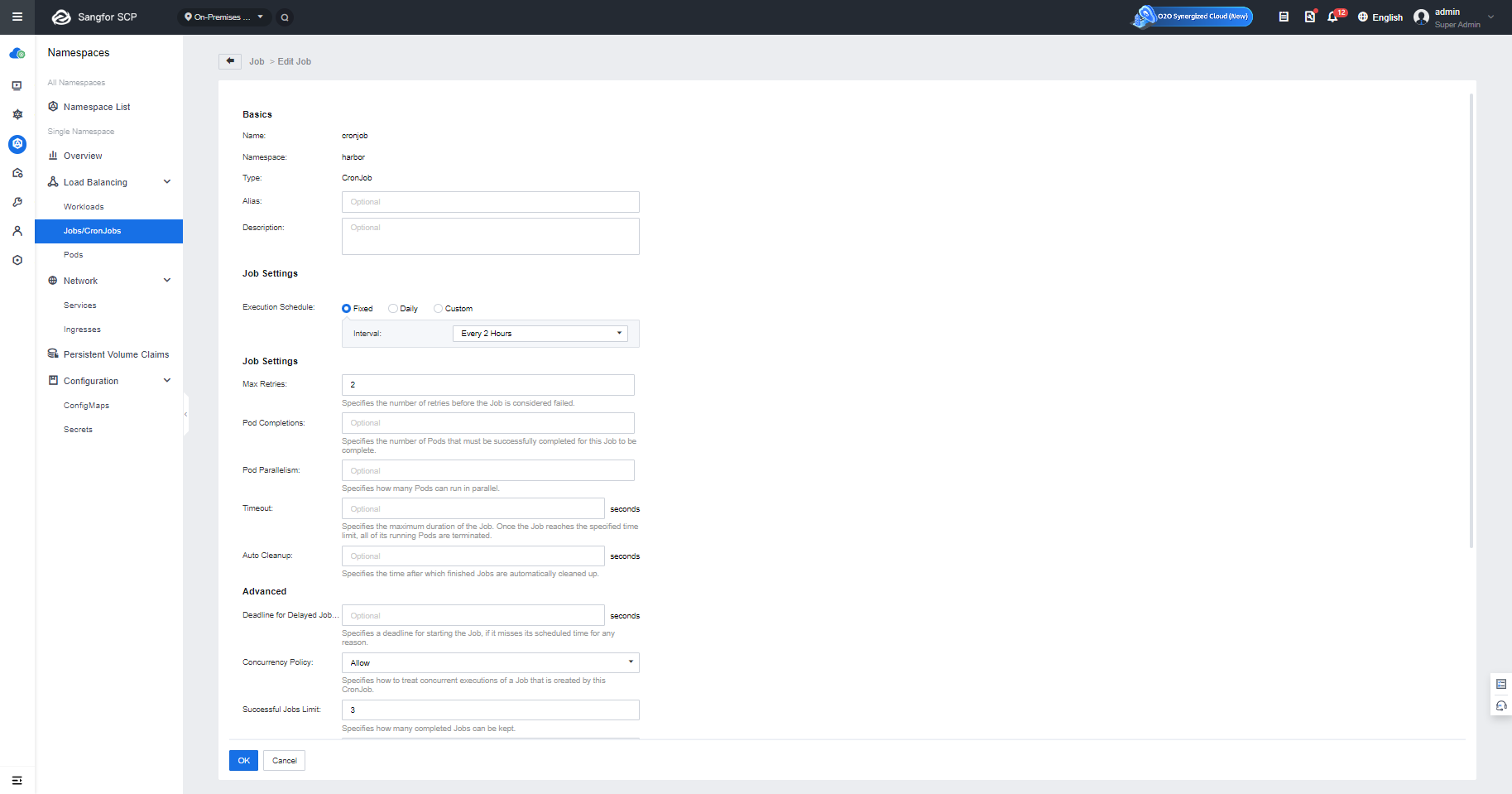The width and height of the screenshot is (1512, 794).
Task: Click the Job breadcrumb link
Action: (x=257, y=62)
